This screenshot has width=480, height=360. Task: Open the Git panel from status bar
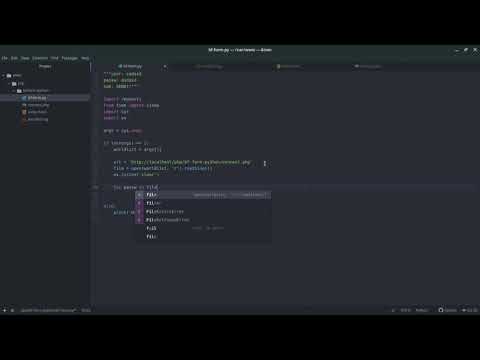point(469,310)
